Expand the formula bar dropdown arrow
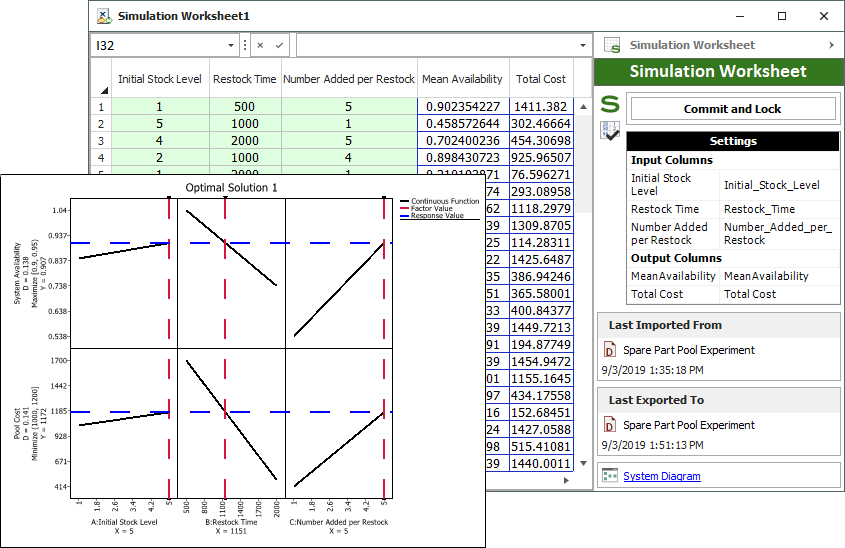The image size is (845, 548). 583,46
